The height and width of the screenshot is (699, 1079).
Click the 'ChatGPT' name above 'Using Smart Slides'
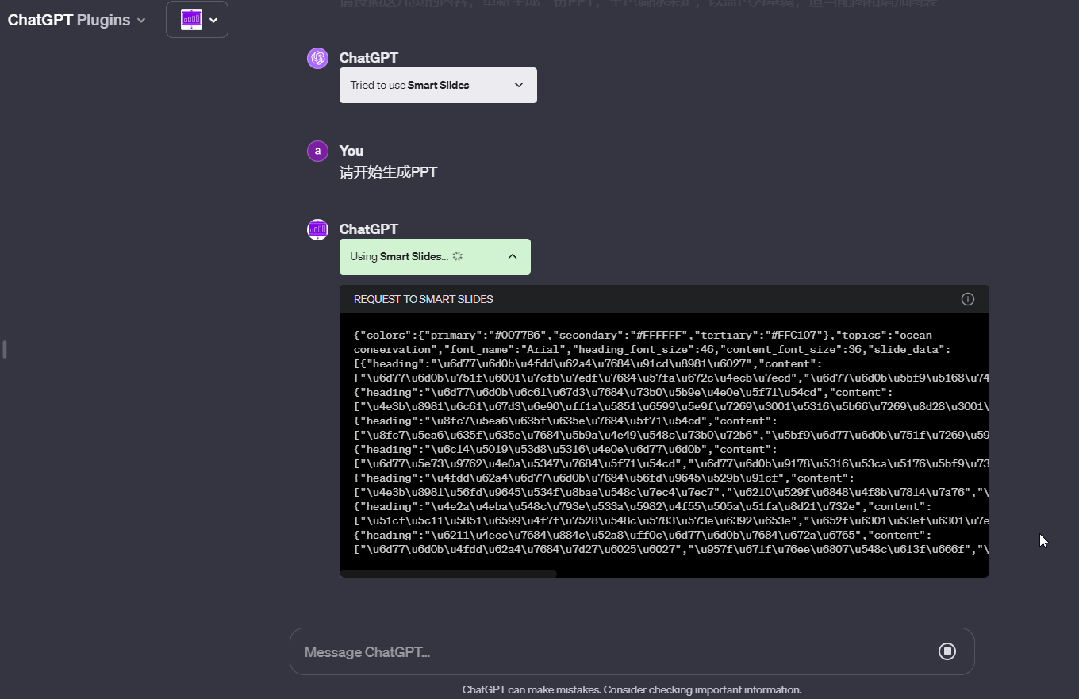coord(368,229)
